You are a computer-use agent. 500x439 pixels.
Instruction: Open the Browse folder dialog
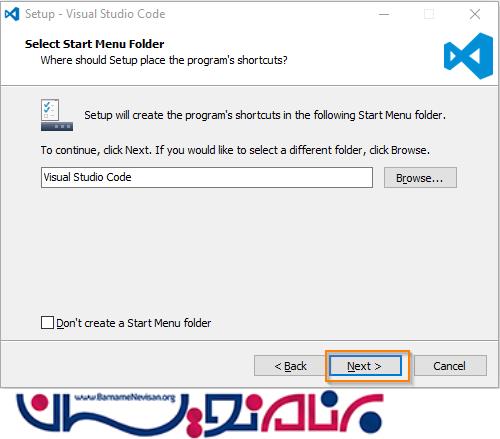[420, 178]
